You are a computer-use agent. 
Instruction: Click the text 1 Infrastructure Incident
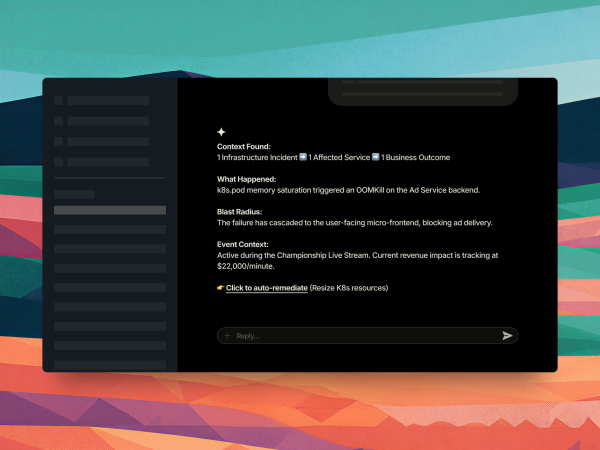(x=257, y=157)
